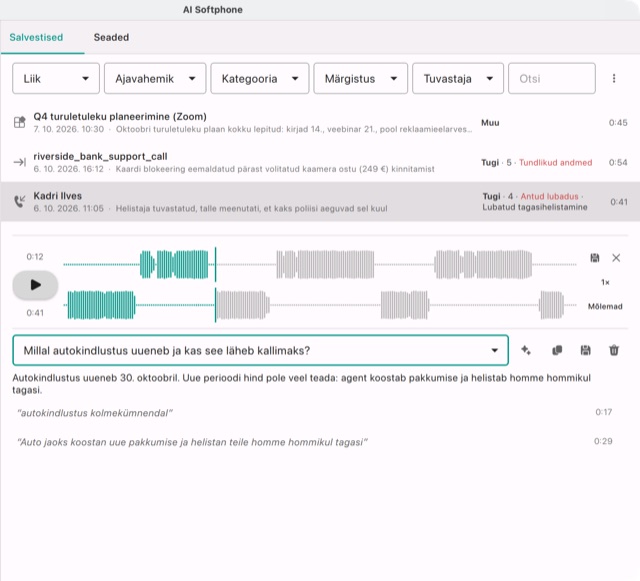Click the 0:17 quote timestamp
The height and width of the screenshot is (581, 640).
click(x=603, y=412)
